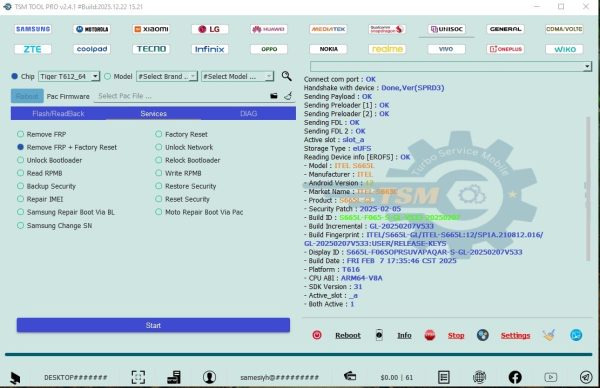Select the Infinix brand logo
This screenshot has height=388, width=600.
pyautogui.click(x=210, y=49)
